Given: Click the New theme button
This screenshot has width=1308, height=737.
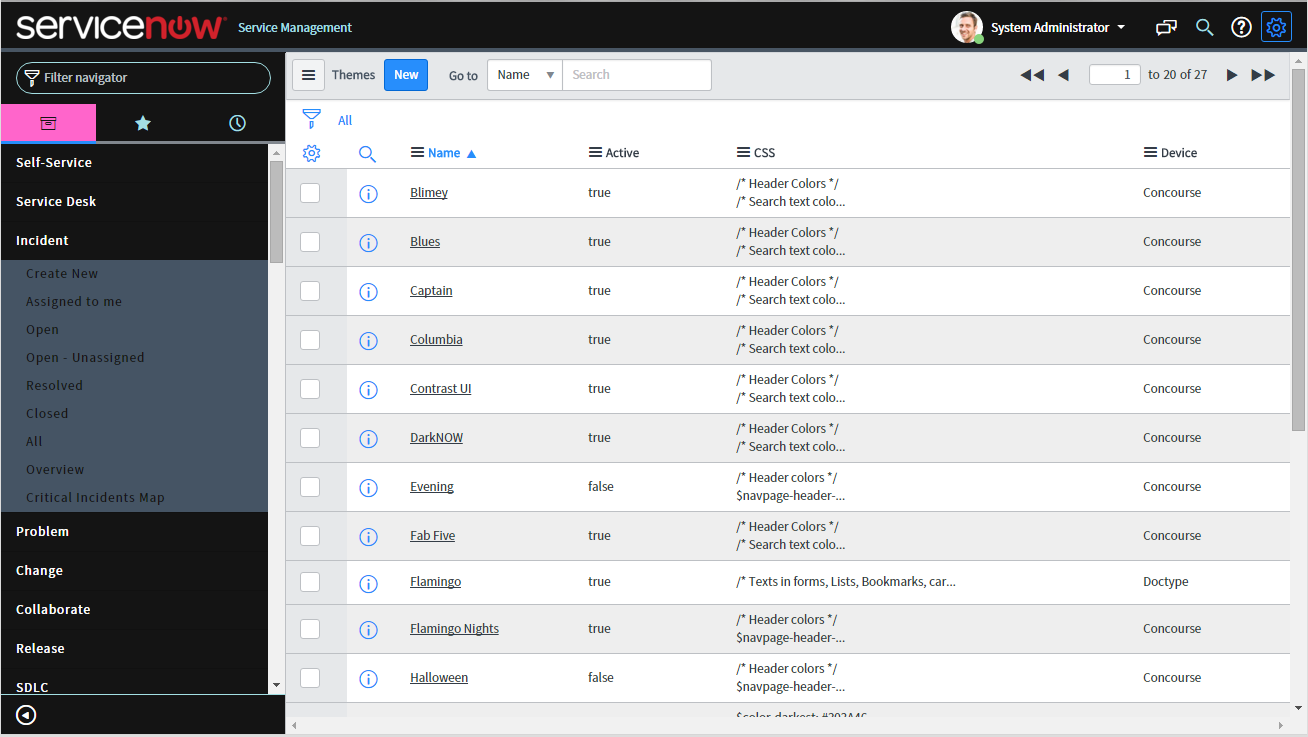Looking at the screenshot, I should 406,75.
